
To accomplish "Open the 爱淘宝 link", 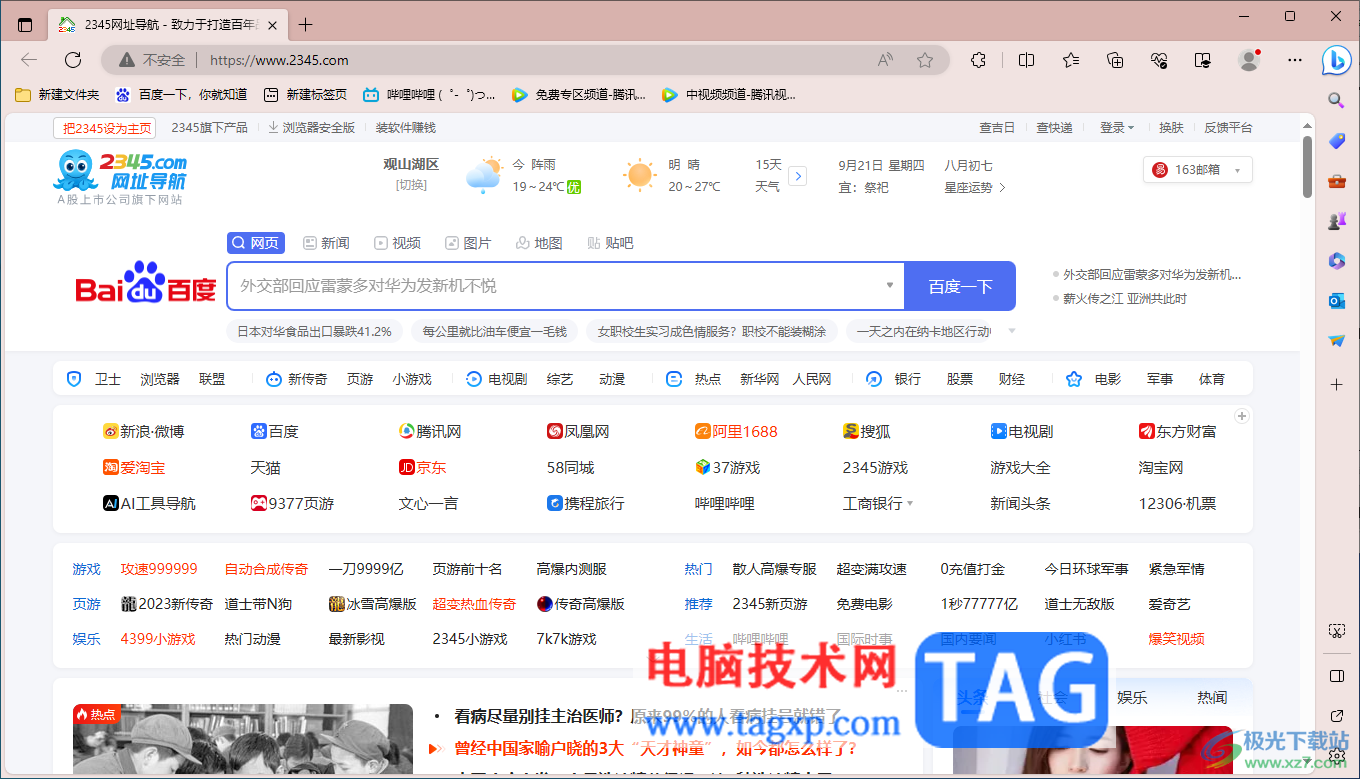I will 134,468.
